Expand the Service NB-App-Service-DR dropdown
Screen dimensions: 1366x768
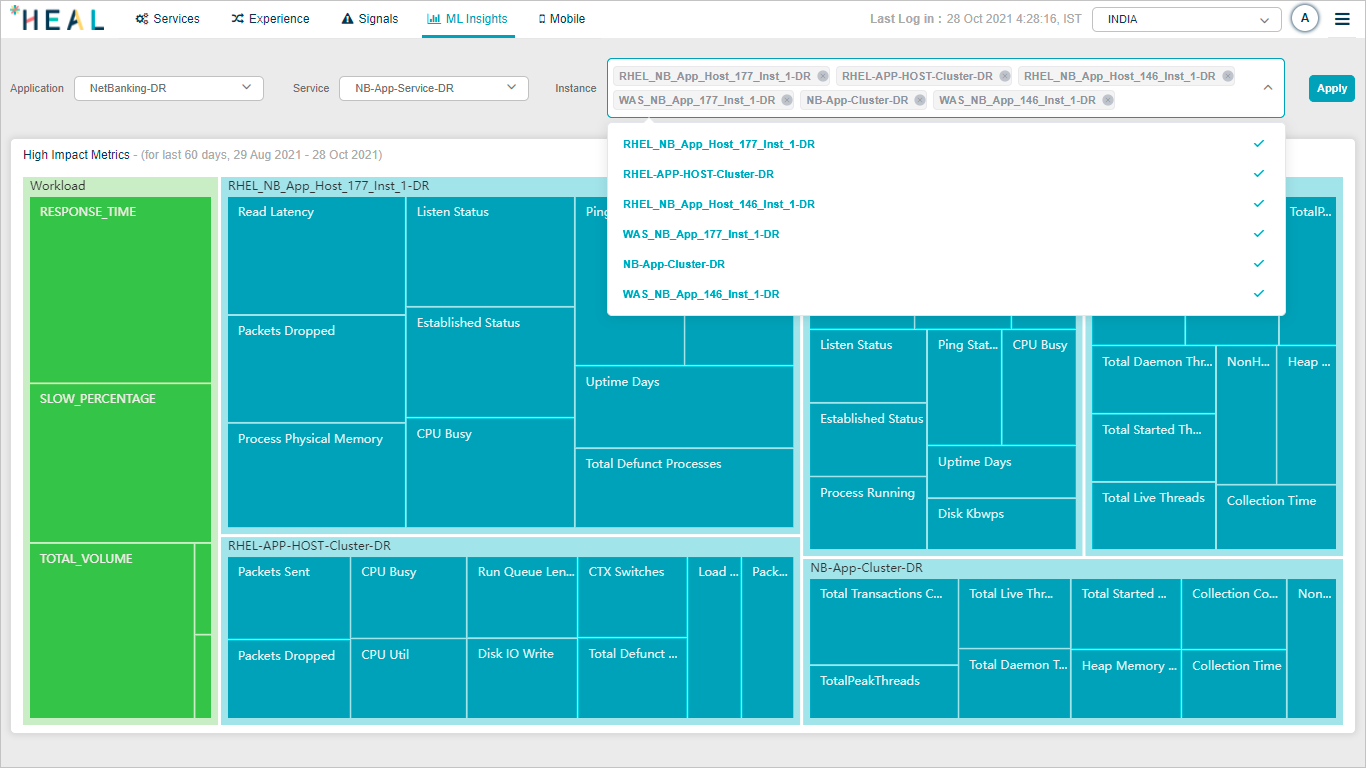(433, 88)
